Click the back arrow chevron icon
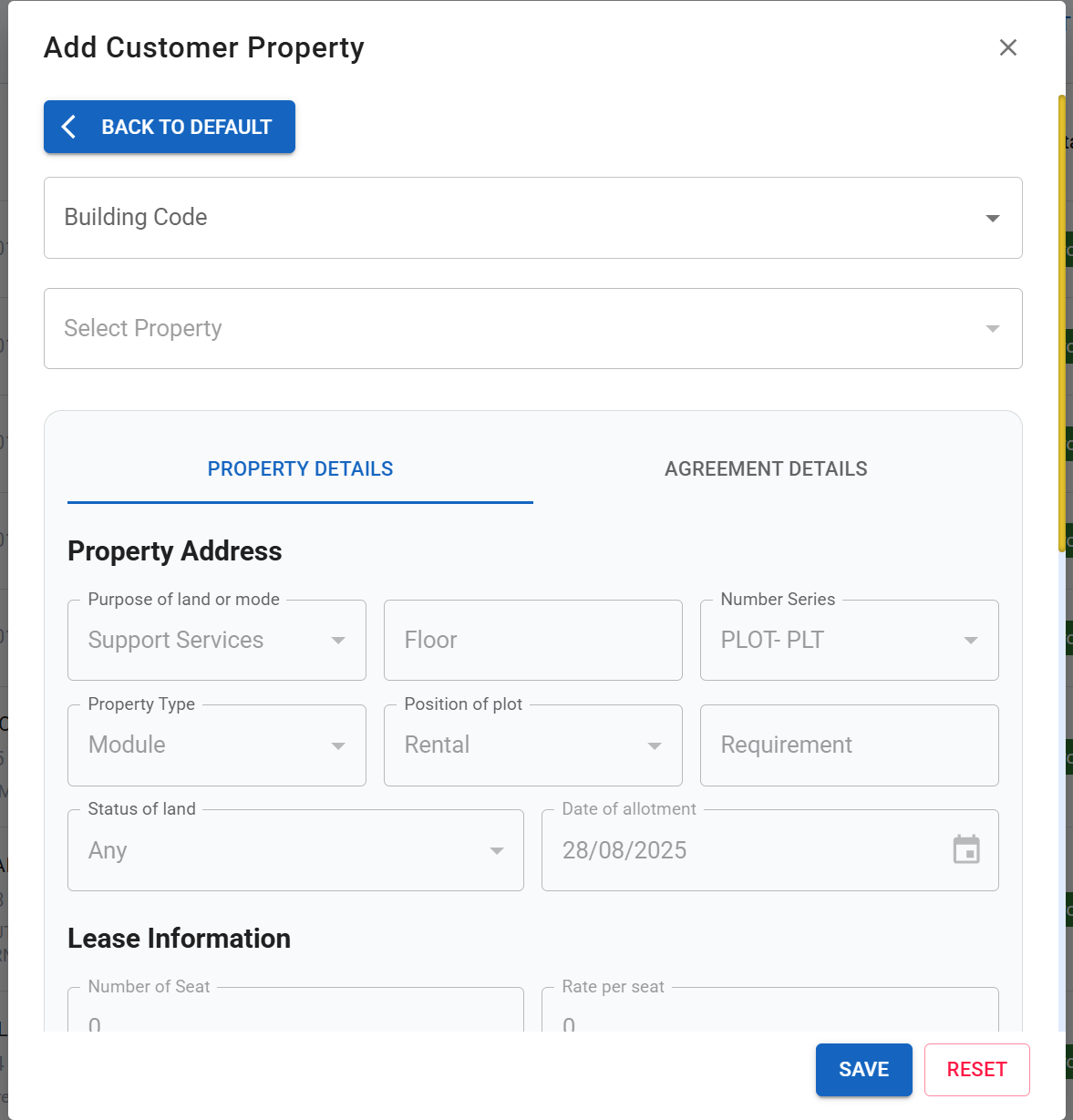The height and width of the screenshot is (1120, 1073). coord(69,127)
